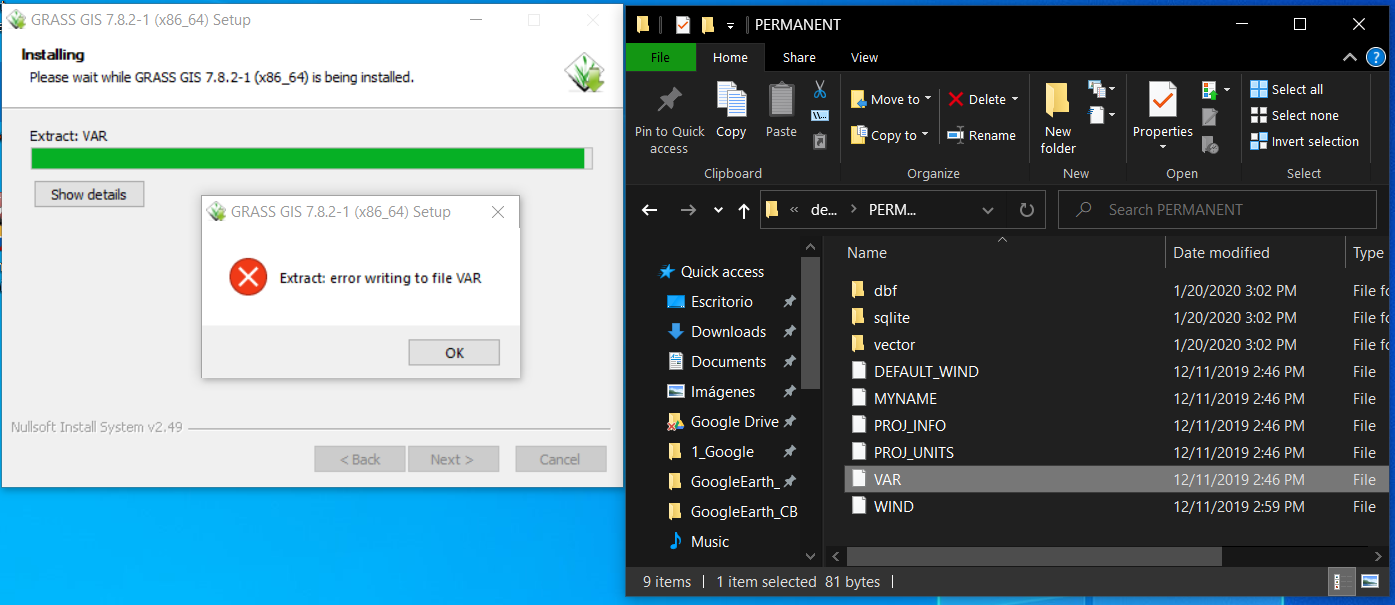Viewport: 1395px width, 605px height.
Task: Open Recent locations dropdown beside Forward
Action: (x=718, y=210)
